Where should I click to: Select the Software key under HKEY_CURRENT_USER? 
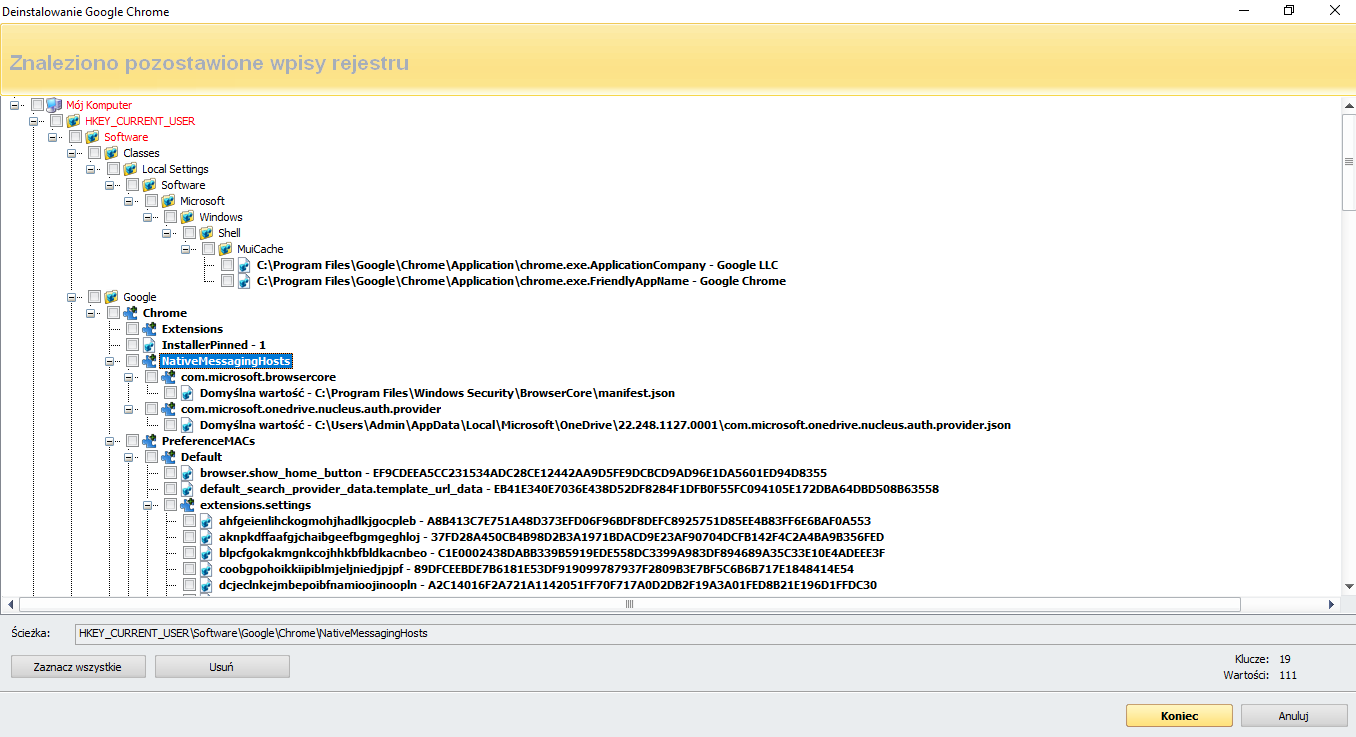(x=126, y=137)
